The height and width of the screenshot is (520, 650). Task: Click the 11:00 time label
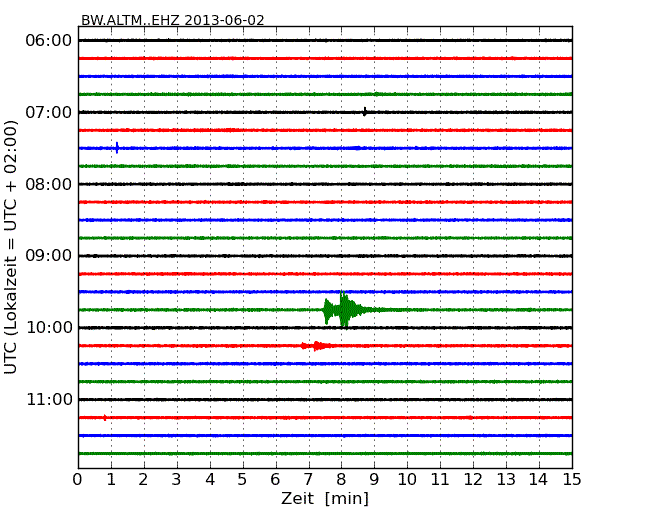click(x=49, y=399)
